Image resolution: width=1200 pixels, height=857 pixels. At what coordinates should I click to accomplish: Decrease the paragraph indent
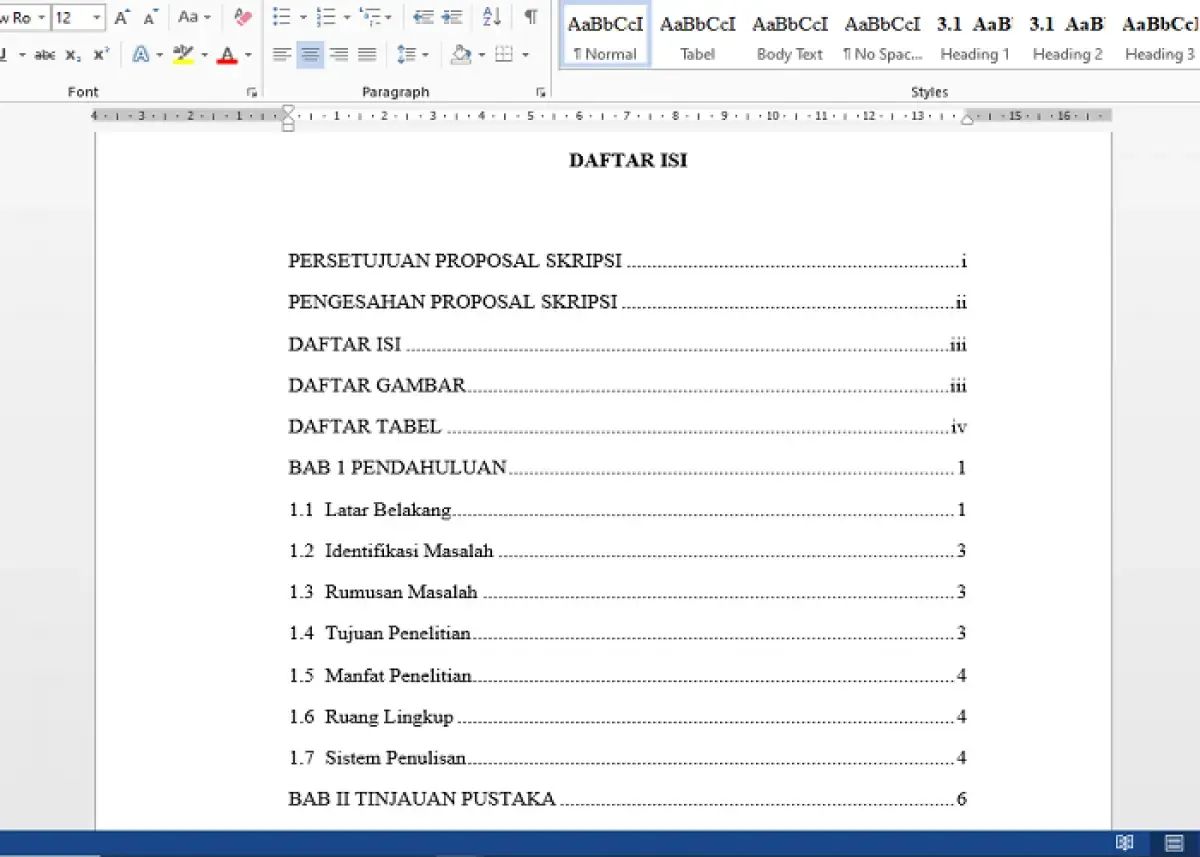coord(423,17)
